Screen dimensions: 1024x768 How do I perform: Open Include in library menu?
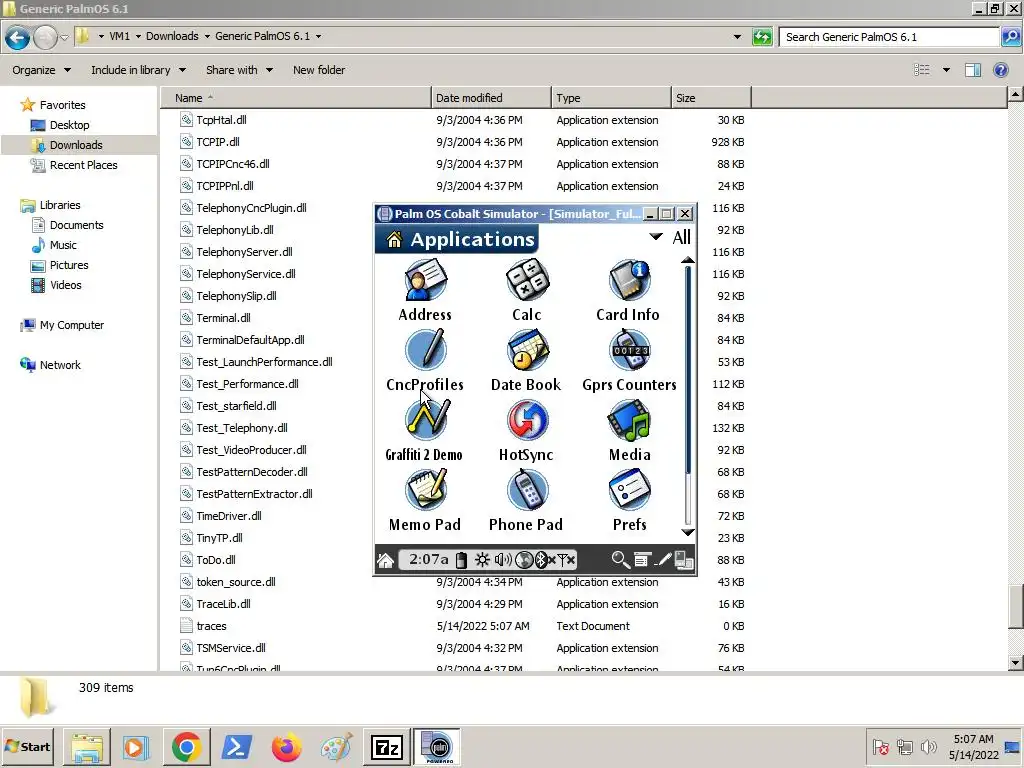138,70
